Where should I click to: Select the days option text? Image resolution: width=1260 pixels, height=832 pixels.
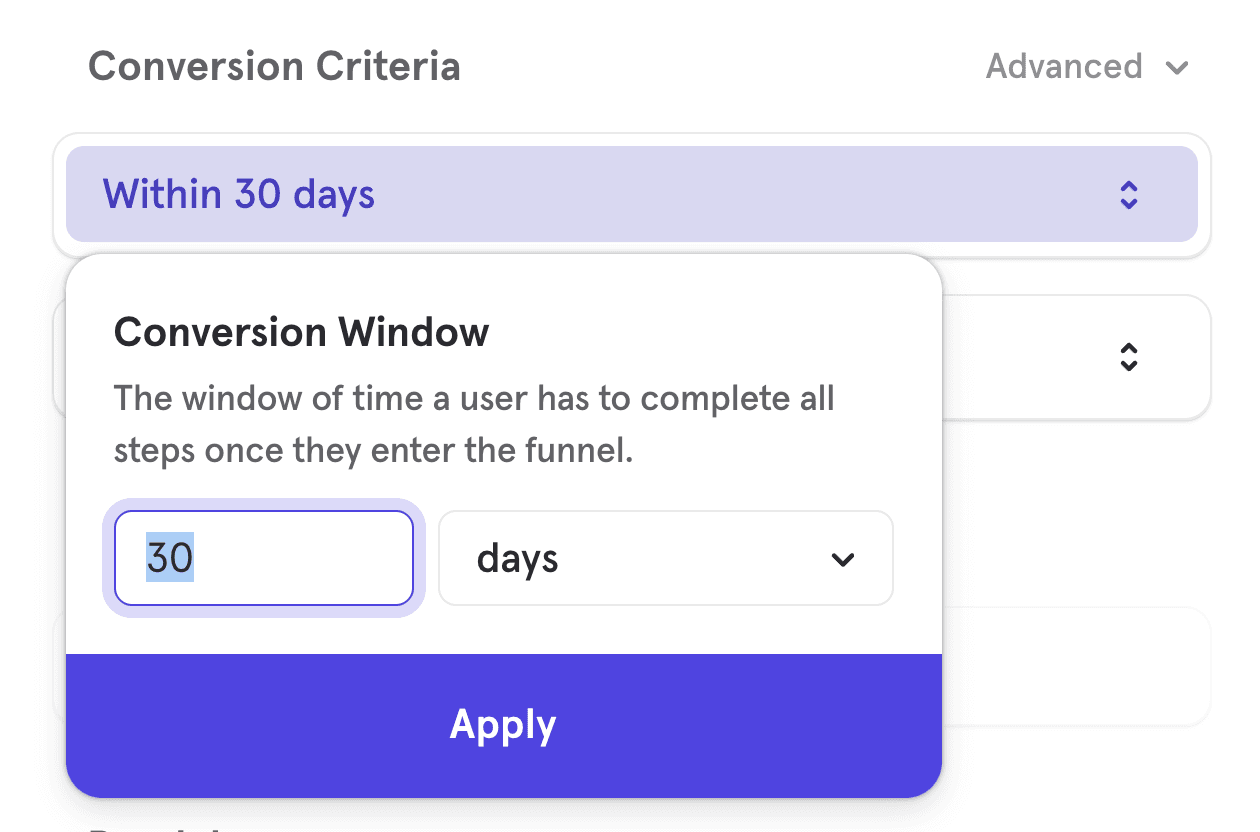coord(517,558)
